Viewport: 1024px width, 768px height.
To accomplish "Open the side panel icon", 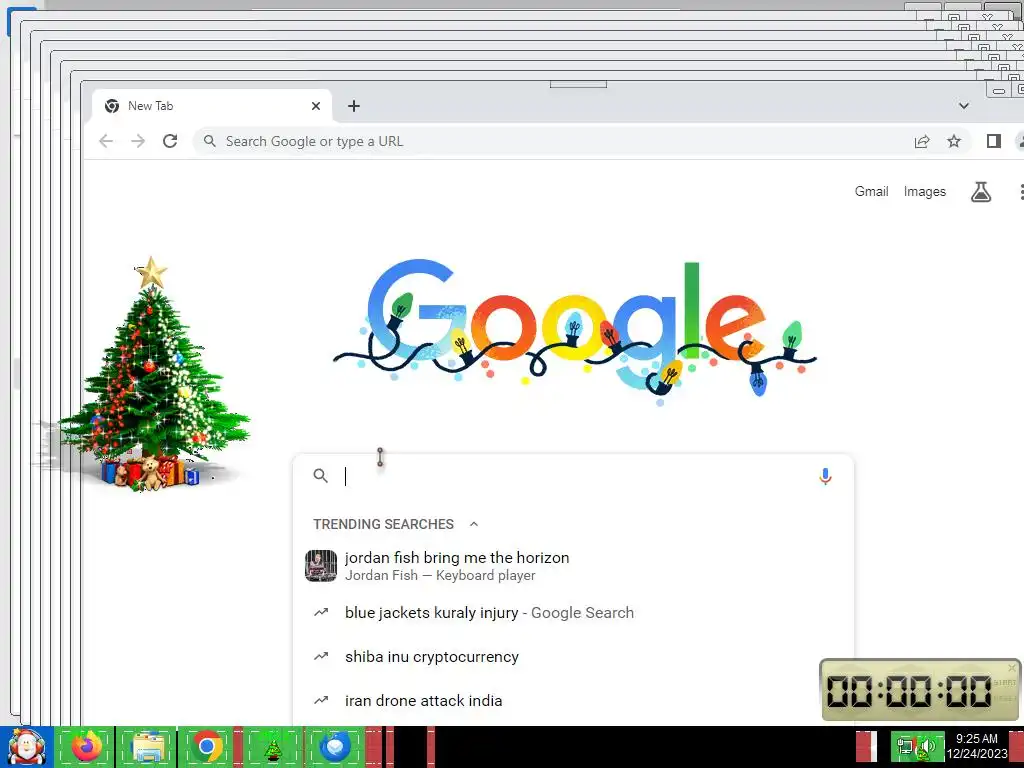I will (993, 141).
